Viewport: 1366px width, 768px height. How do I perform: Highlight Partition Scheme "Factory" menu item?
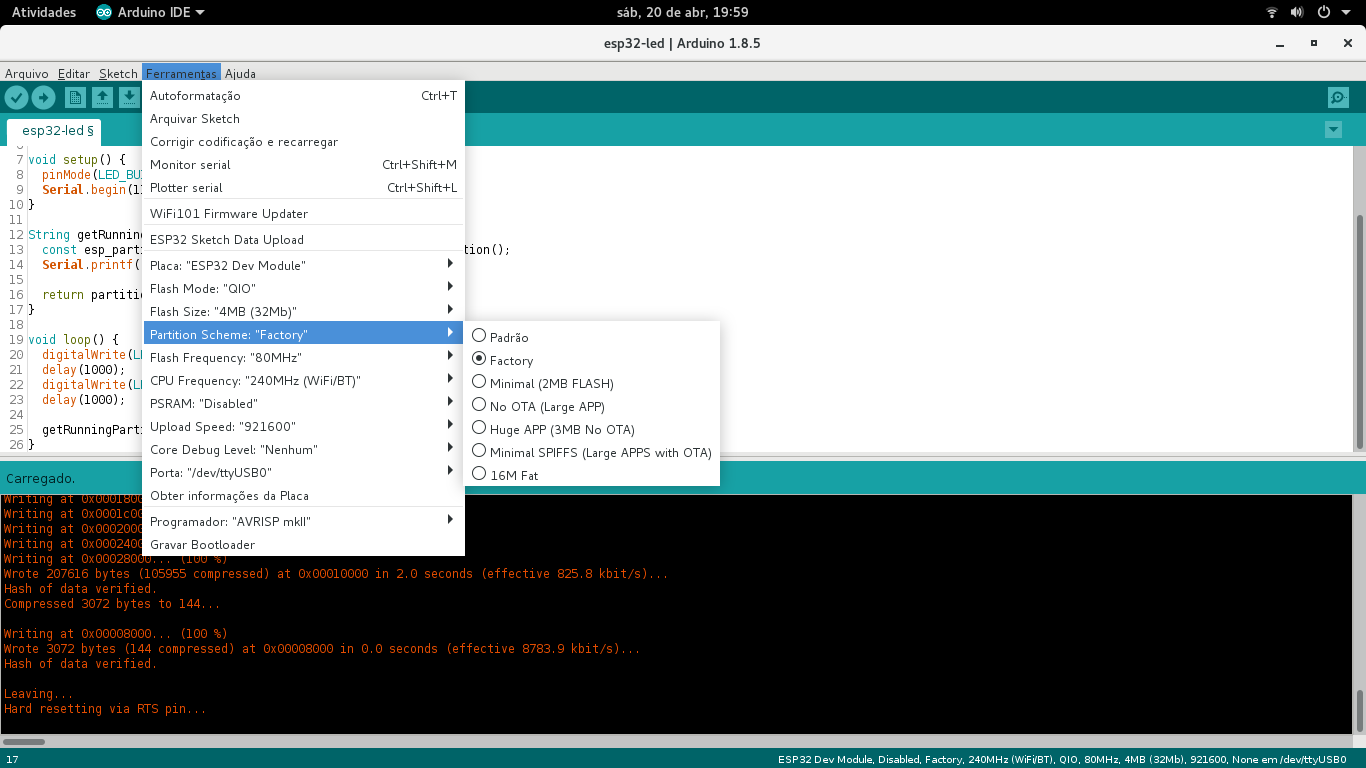click(304, 334)
